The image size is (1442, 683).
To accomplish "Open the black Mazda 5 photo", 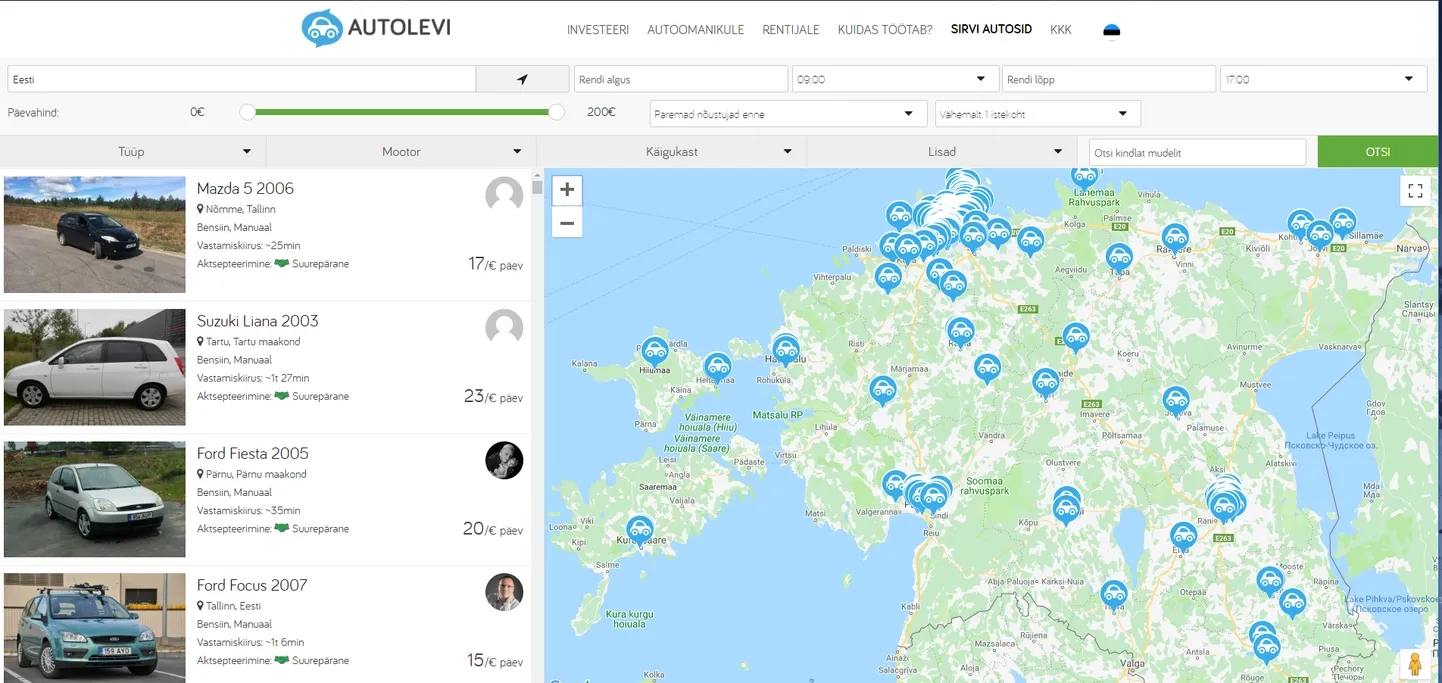I will coord(94,235).
